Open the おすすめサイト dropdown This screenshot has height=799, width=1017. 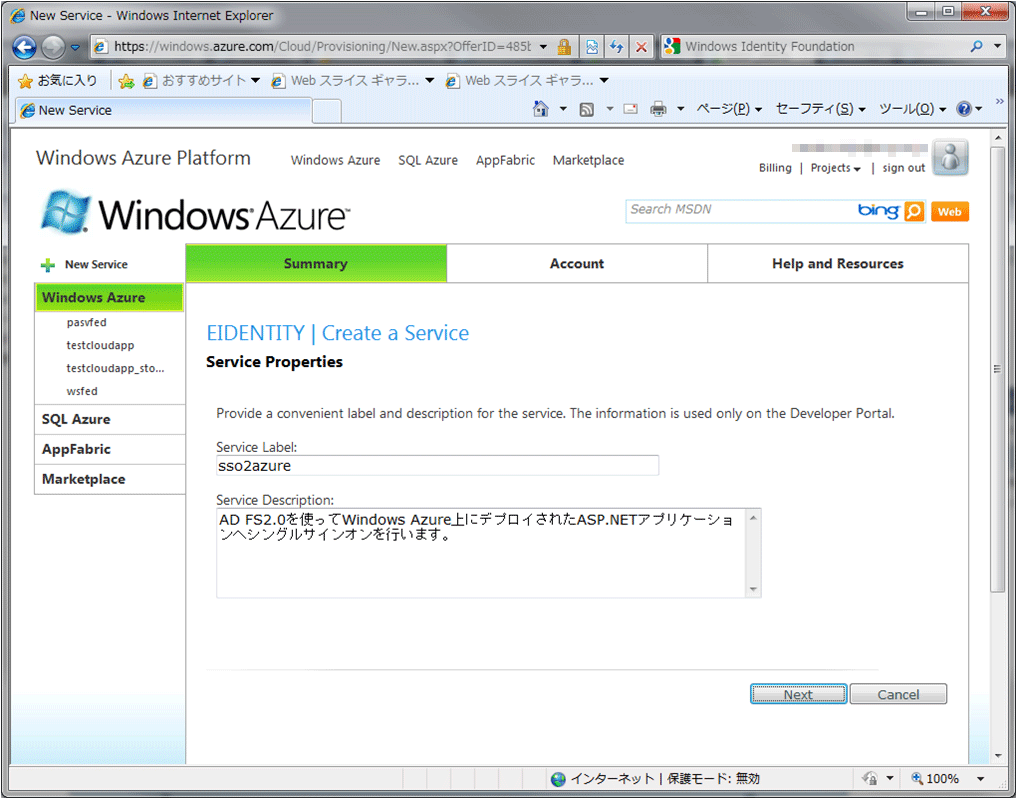(x=255, y=80)
